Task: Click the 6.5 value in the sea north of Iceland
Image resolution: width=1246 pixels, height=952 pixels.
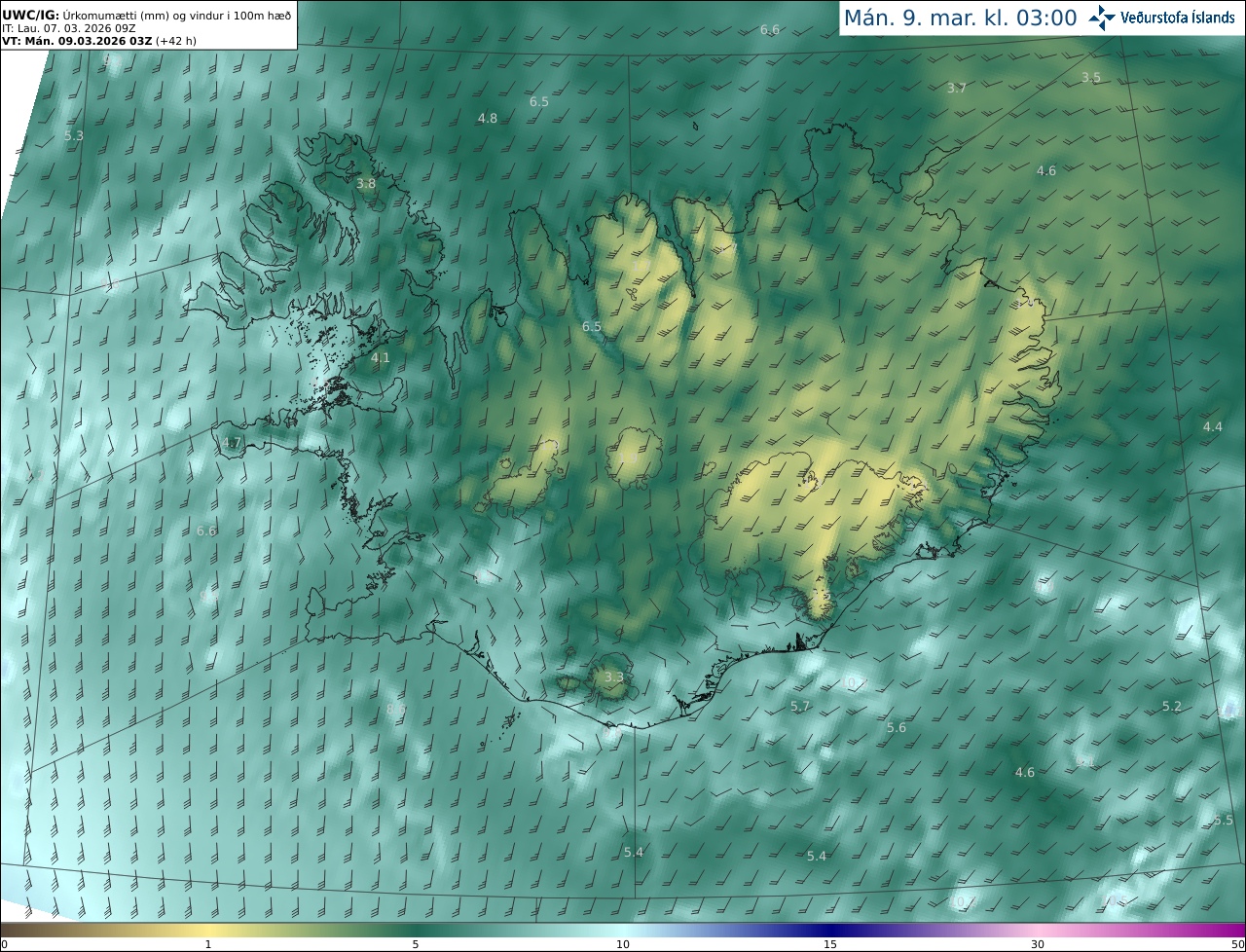Action: click(x=539, y=101)
